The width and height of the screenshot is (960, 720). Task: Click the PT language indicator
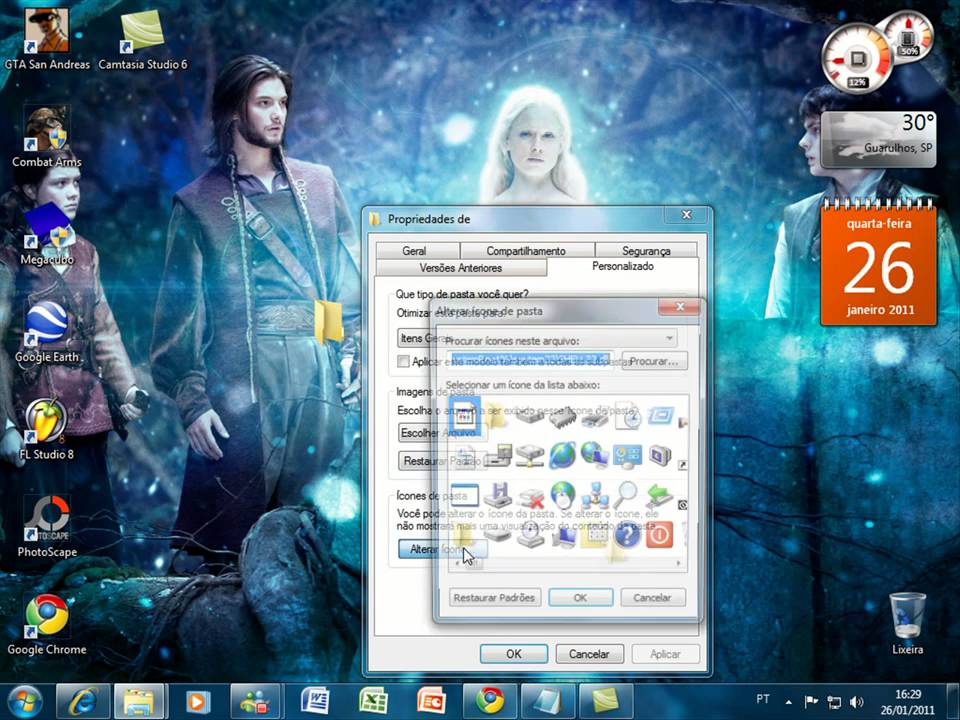[763, 699]
